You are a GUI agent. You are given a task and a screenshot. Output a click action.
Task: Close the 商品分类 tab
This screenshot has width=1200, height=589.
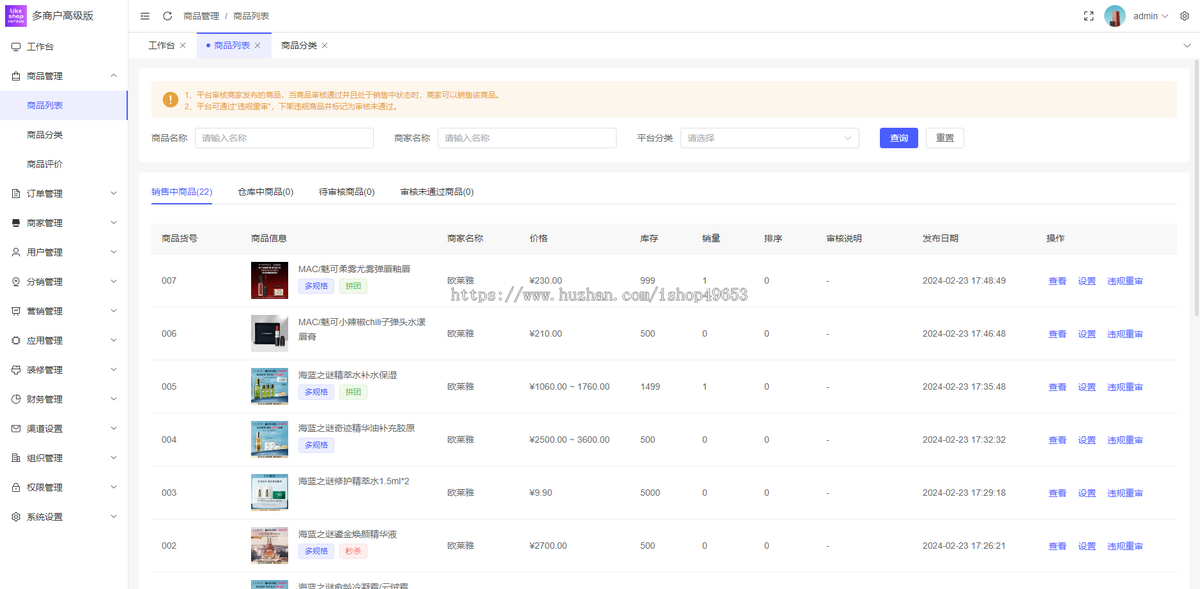[324, 46]
